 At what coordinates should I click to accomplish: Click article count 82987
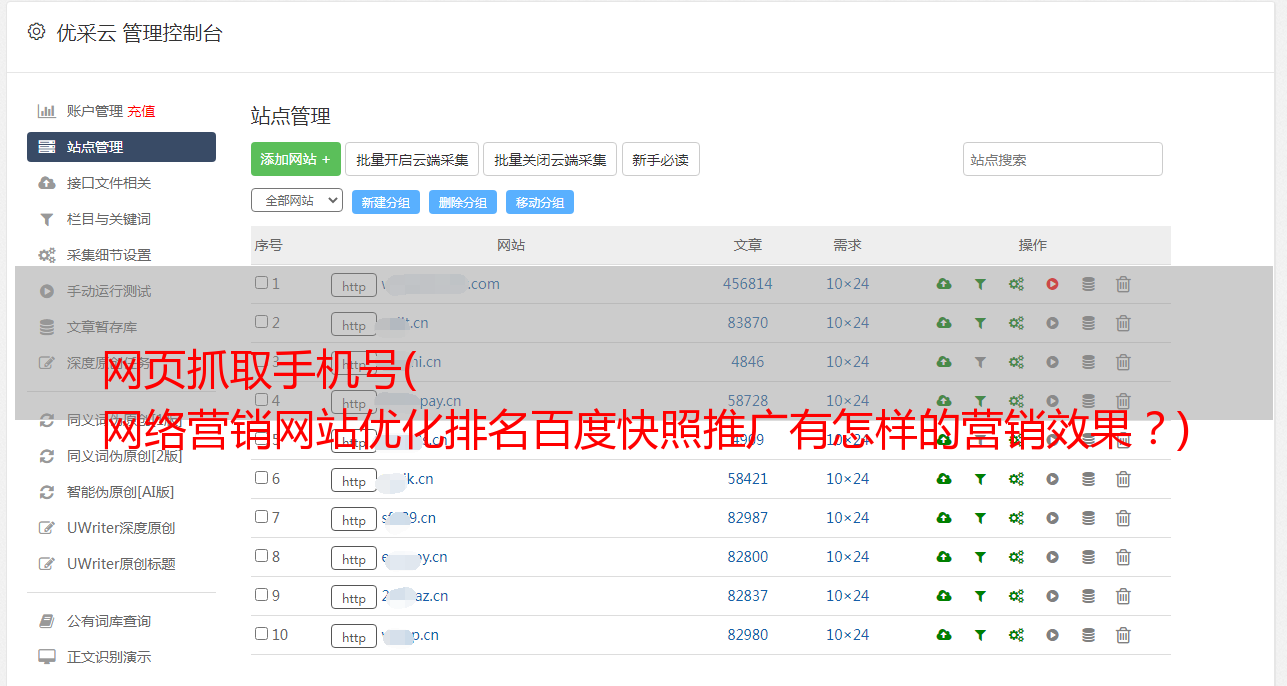click(748, 518)
